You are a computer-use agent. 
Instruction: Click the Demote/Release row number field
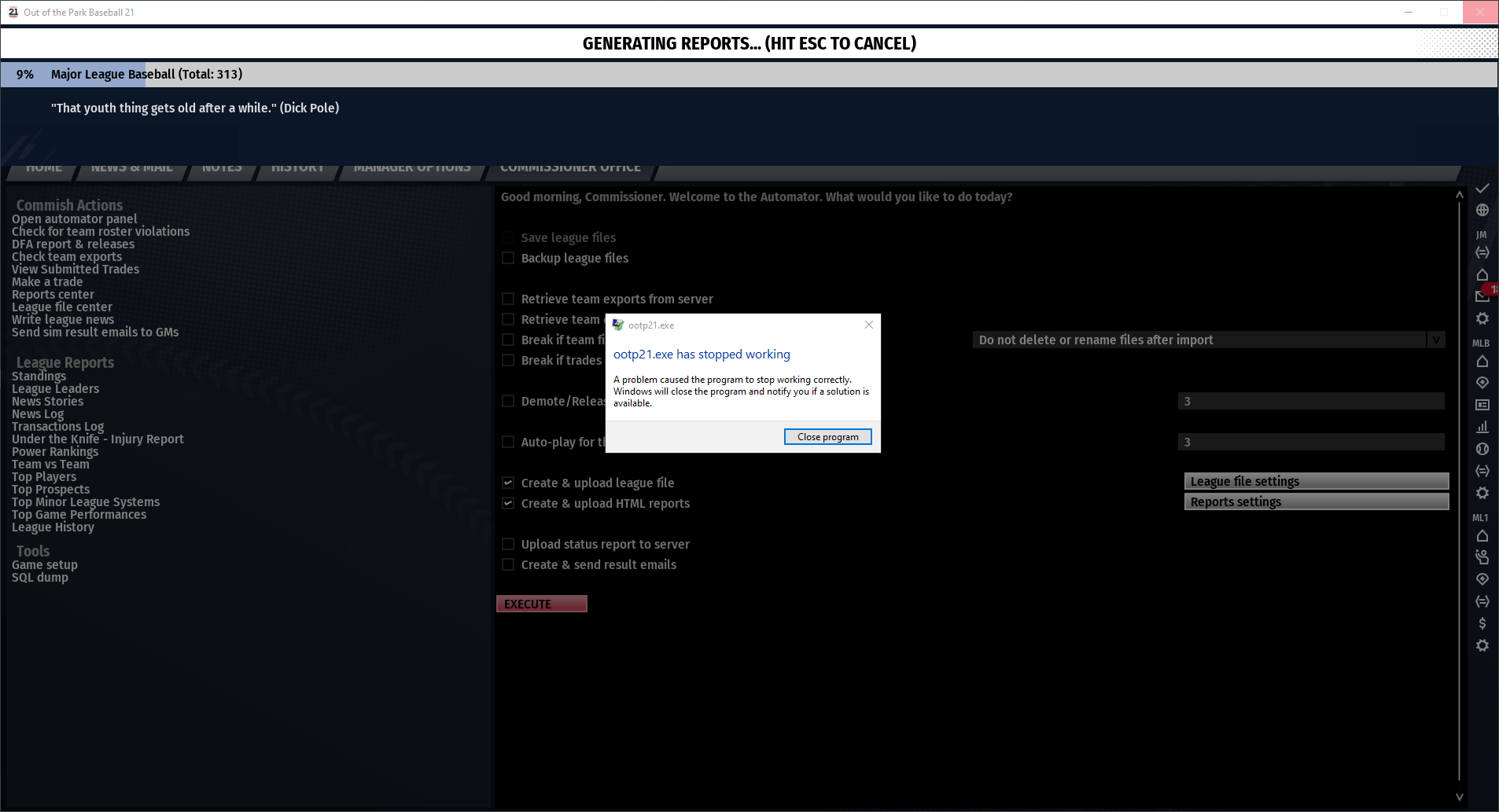(1311, 401)
